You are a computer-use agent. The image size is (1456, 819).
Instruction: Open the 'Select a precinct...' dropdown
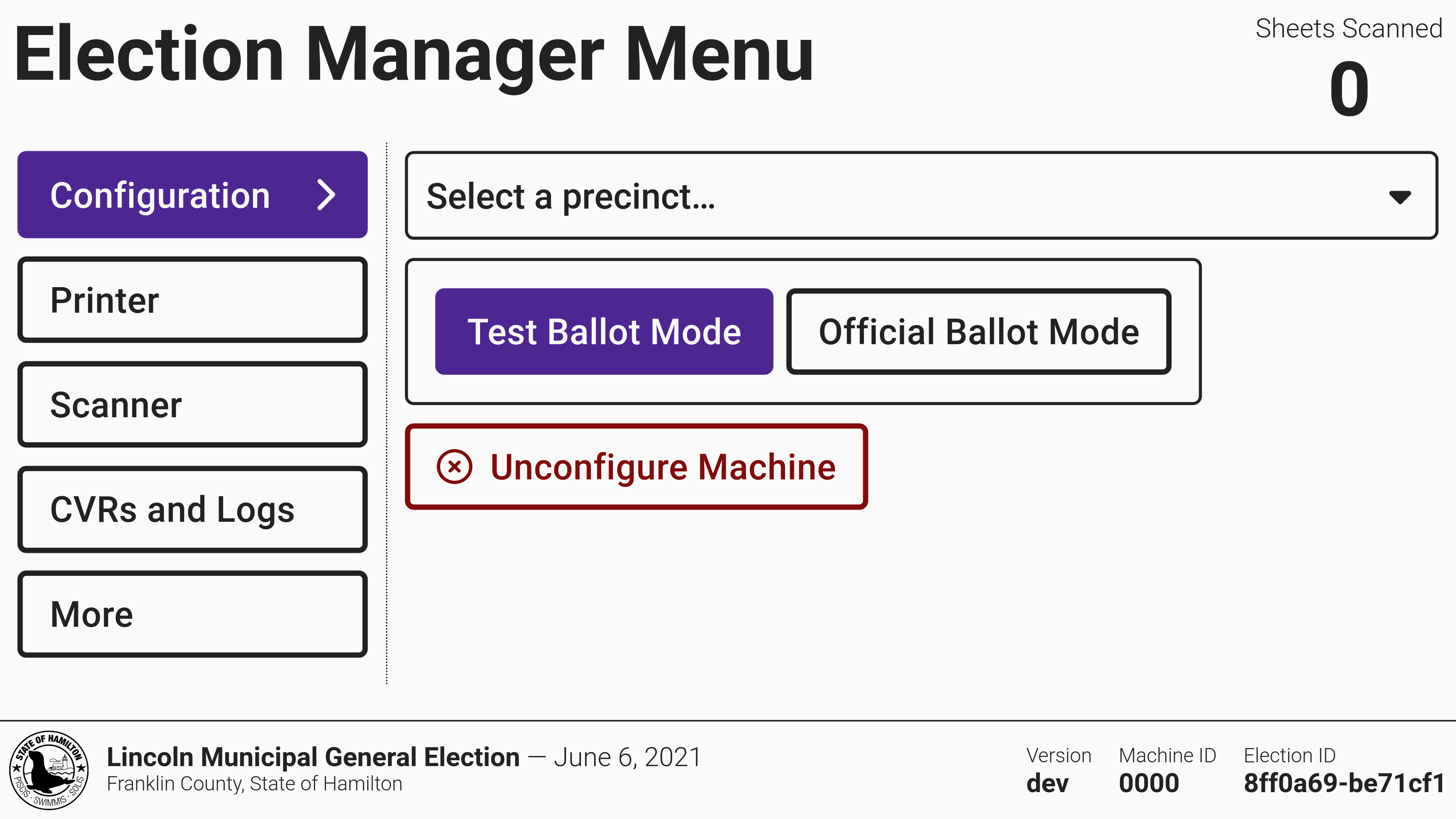coord(921,196)
